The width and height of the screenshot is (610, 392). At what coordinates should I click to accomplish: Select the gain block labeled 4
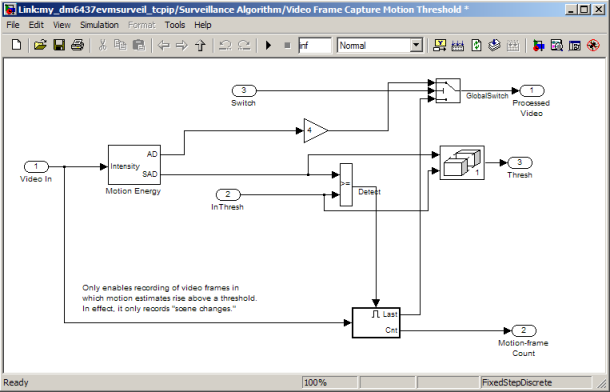pos(316,131)
